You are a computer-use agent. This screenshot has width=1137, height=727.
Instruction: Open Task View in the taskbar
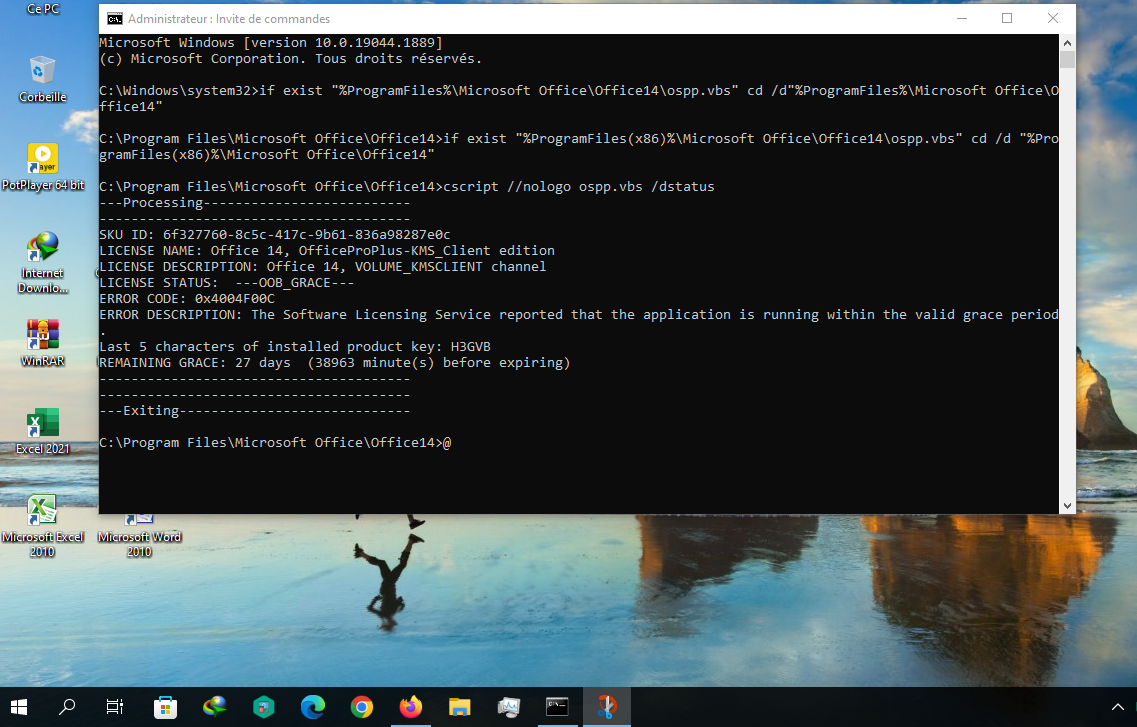115,707
